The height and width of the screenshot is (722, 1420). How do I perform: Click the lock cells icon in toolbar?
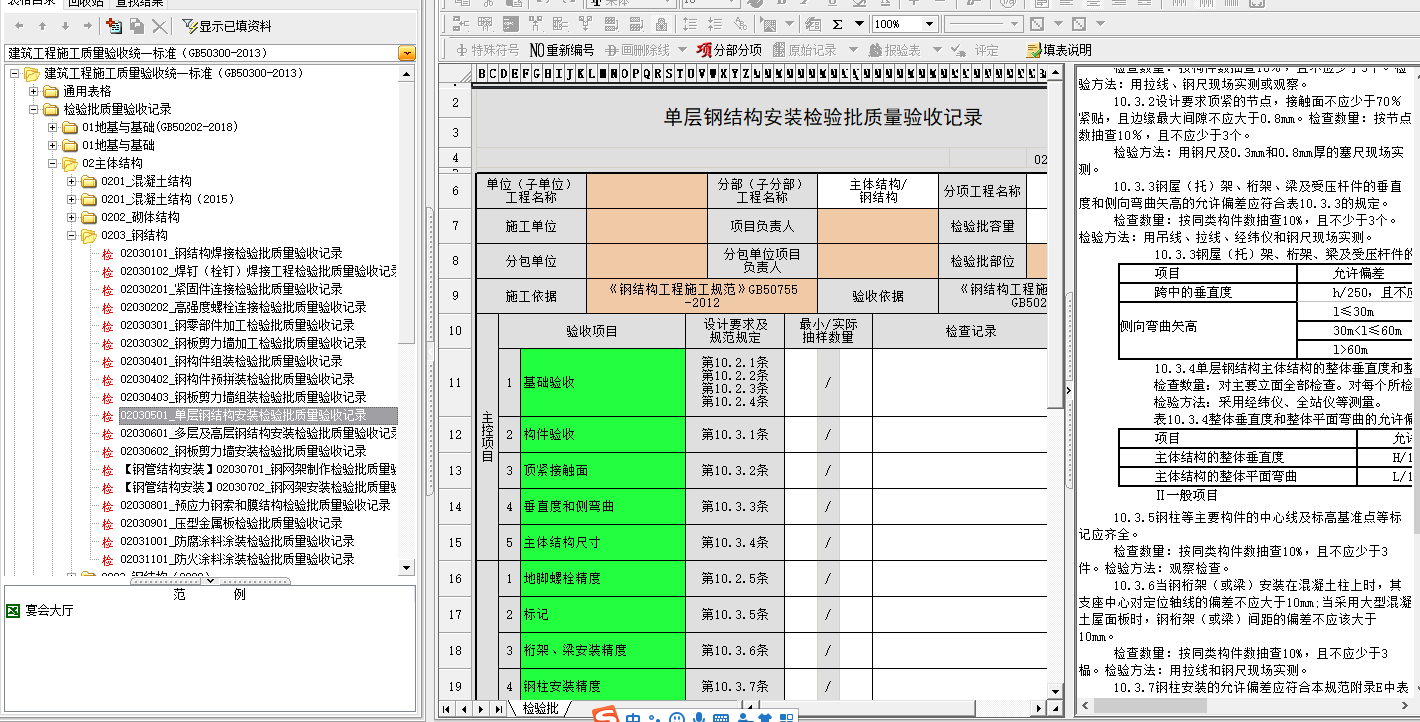(662, 24)
